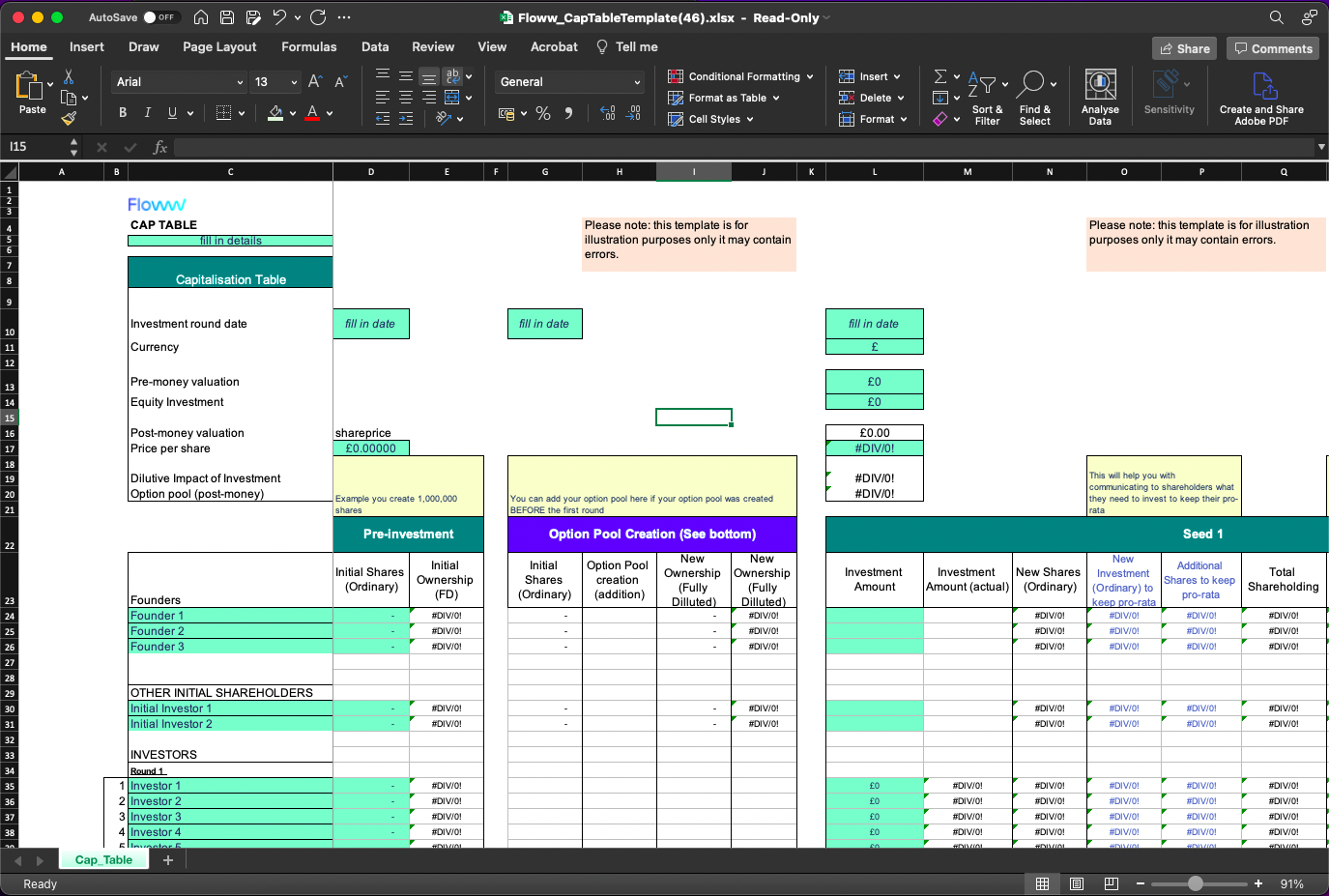Select the Cap_Table sheet tab
The image size is (1329, 896).
pos(102,858)
